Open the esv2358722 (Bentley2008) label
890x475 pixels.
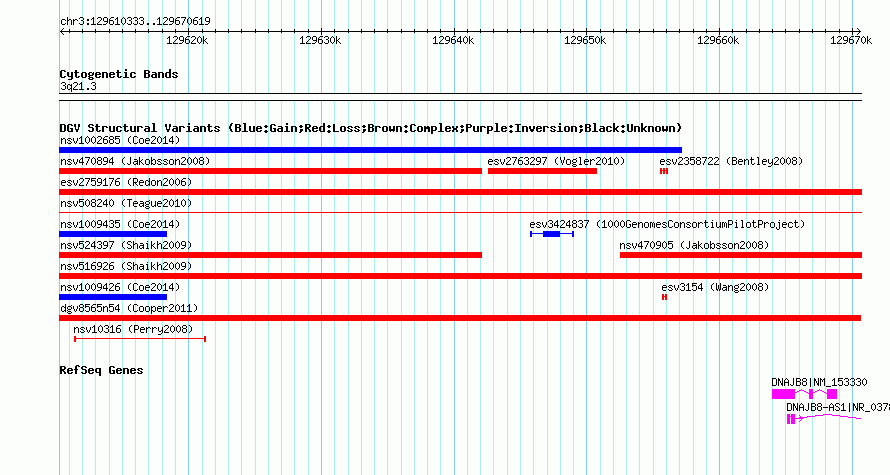(x=731, y=161)
